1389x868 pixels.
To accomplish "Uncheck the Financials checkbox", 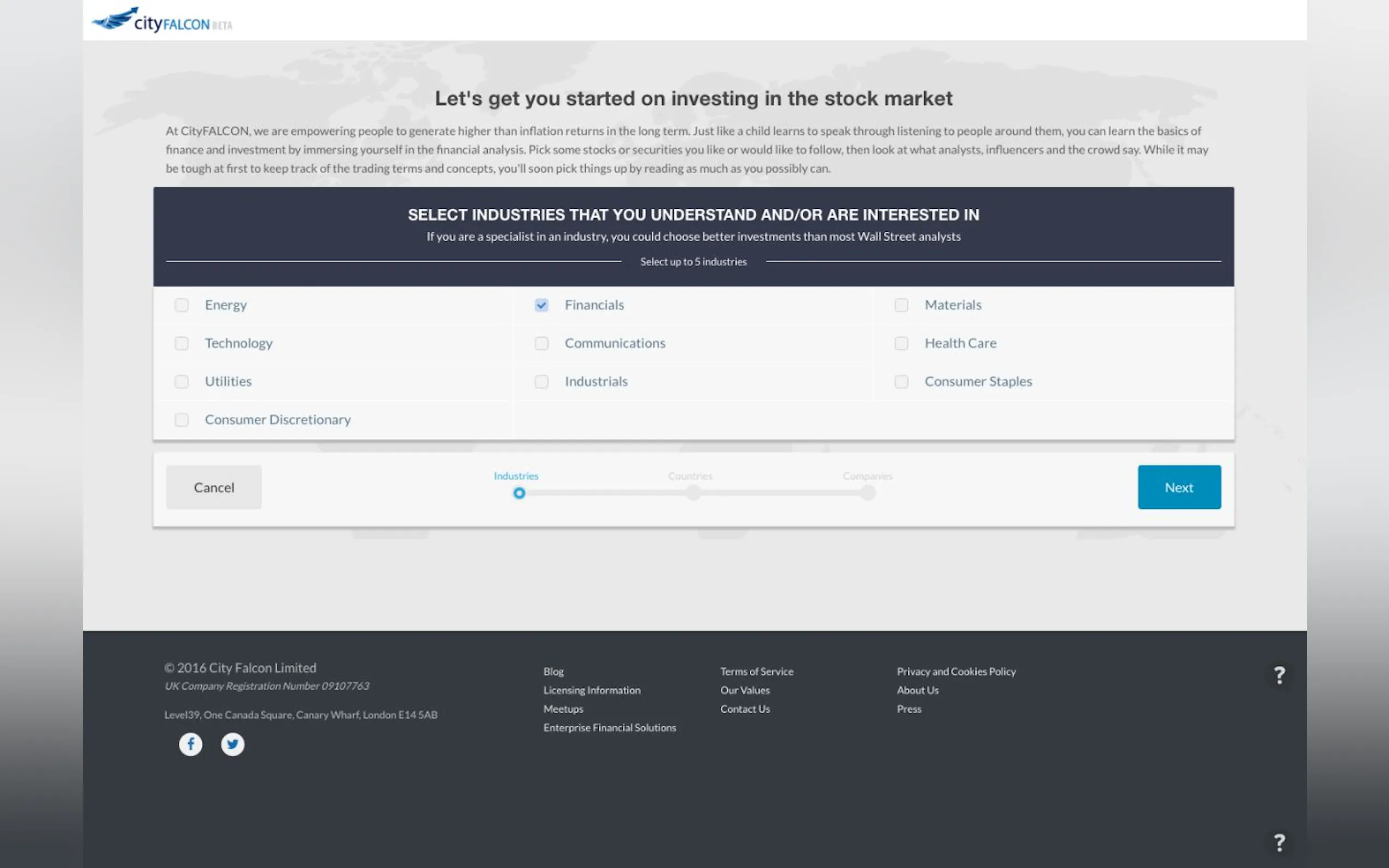I will tap(541, 305).
